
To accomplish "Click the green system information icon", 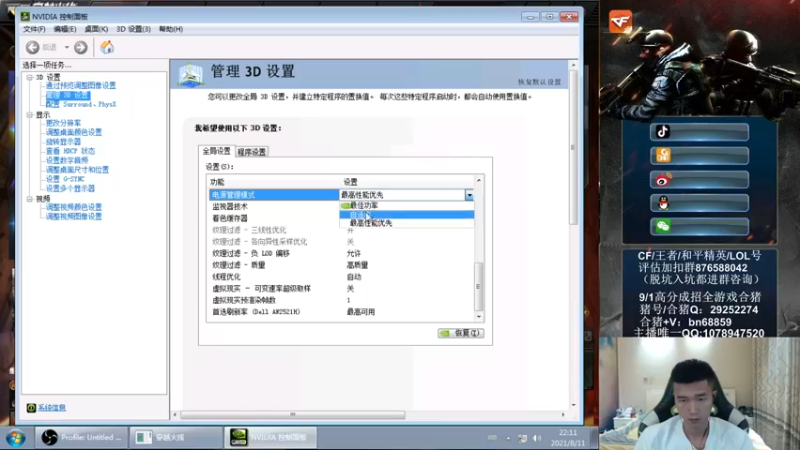I will click(x=31, y=408).
